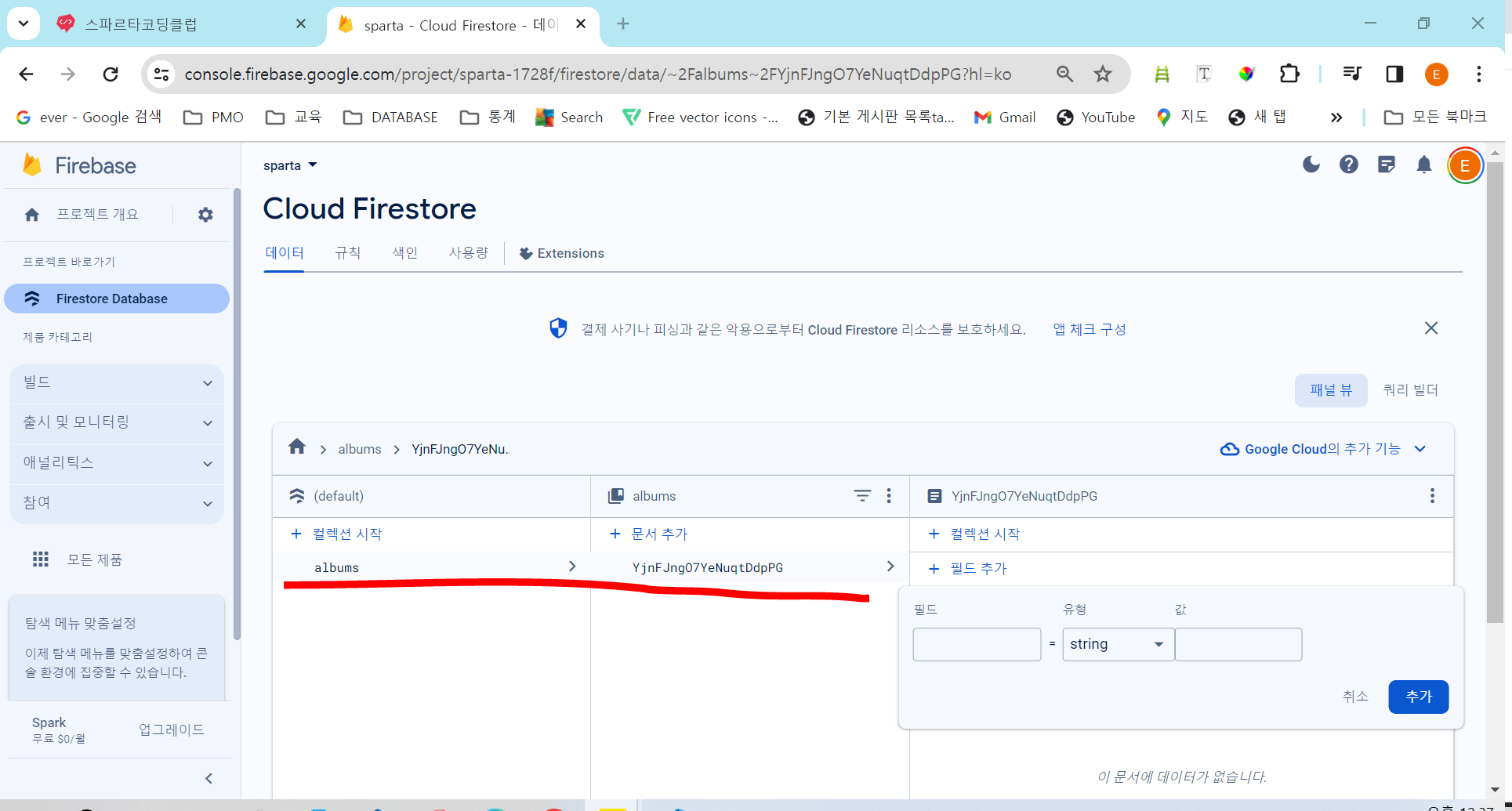The image size is (1512, 811).
Task: Switch to the 색인 tab
Action: point(404,253)
